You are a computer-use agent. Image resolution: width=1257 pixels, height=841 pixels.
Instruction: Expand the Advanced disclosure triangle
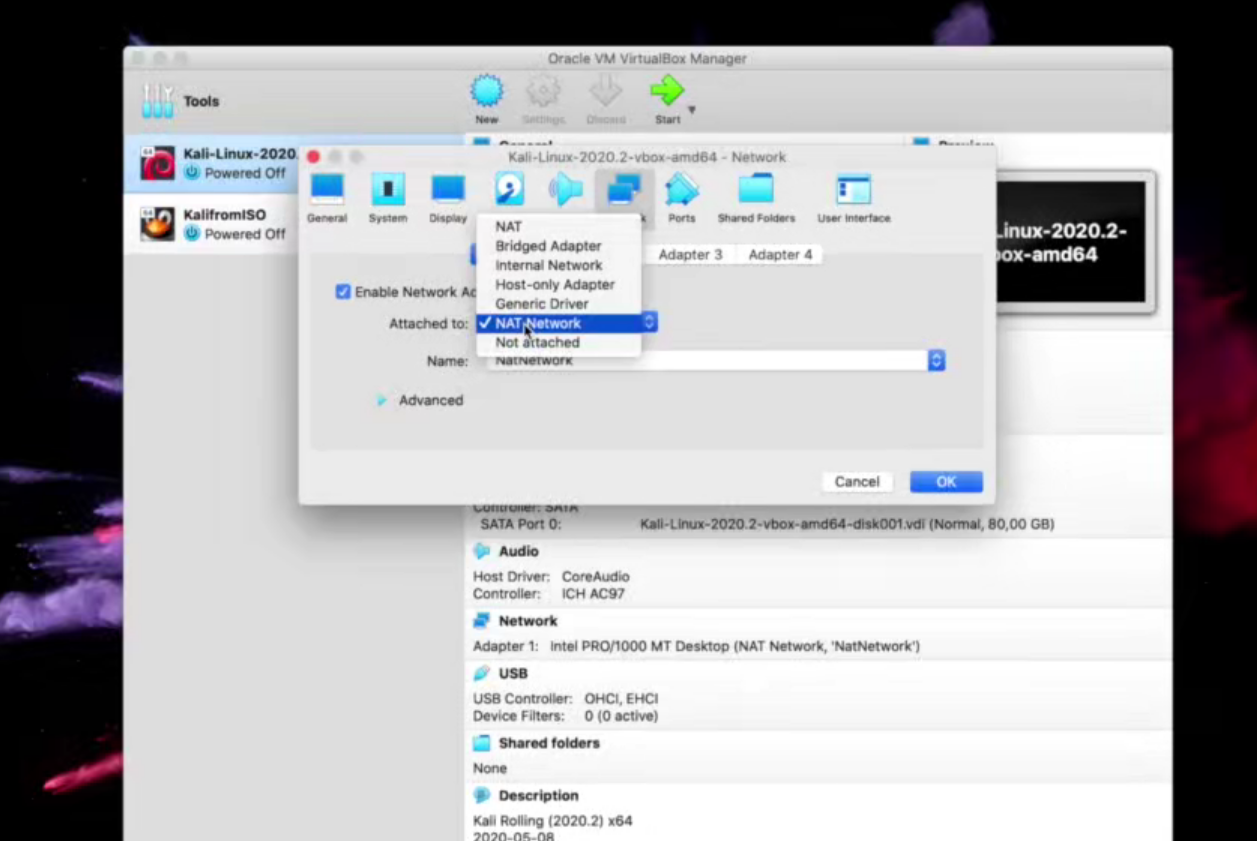(382, 400)
